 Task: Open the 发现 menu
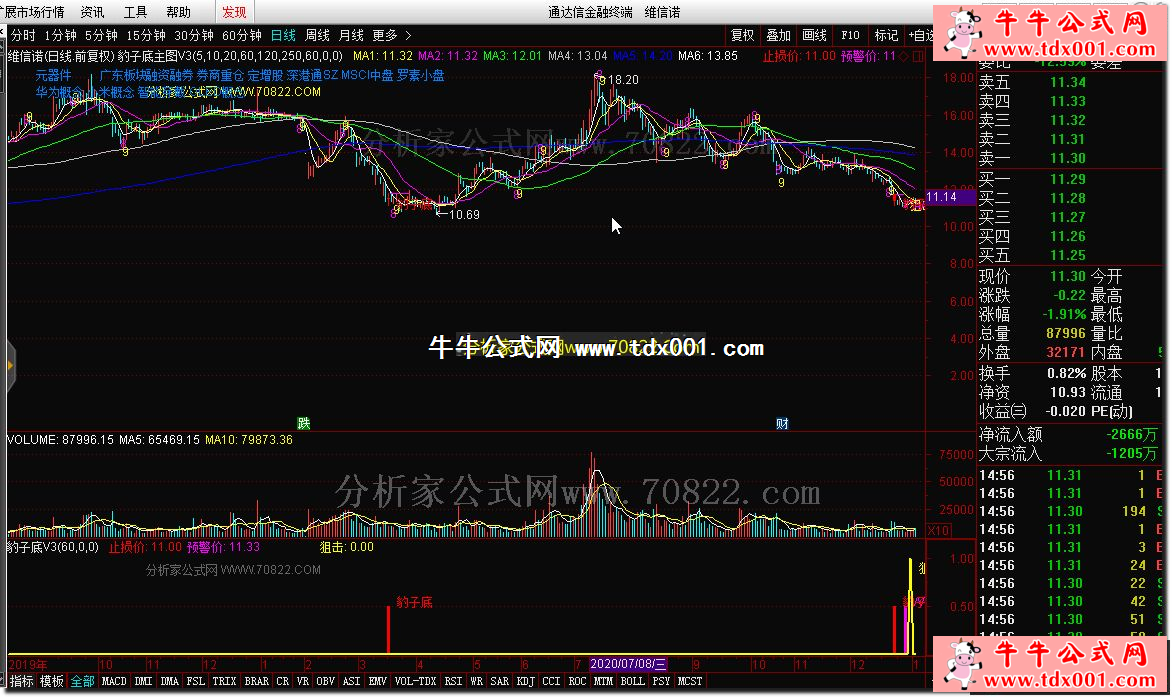(x=234, y=12)
